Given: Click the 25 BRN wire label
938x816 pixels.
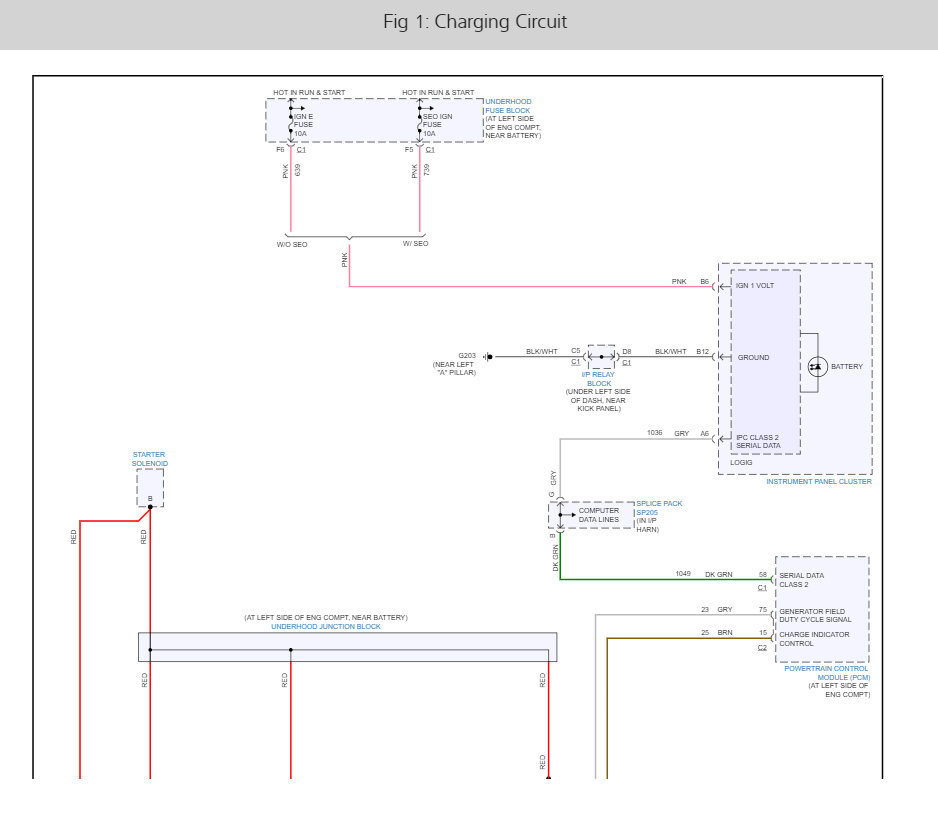Looking at the screenshot, I should click(717, 632).
